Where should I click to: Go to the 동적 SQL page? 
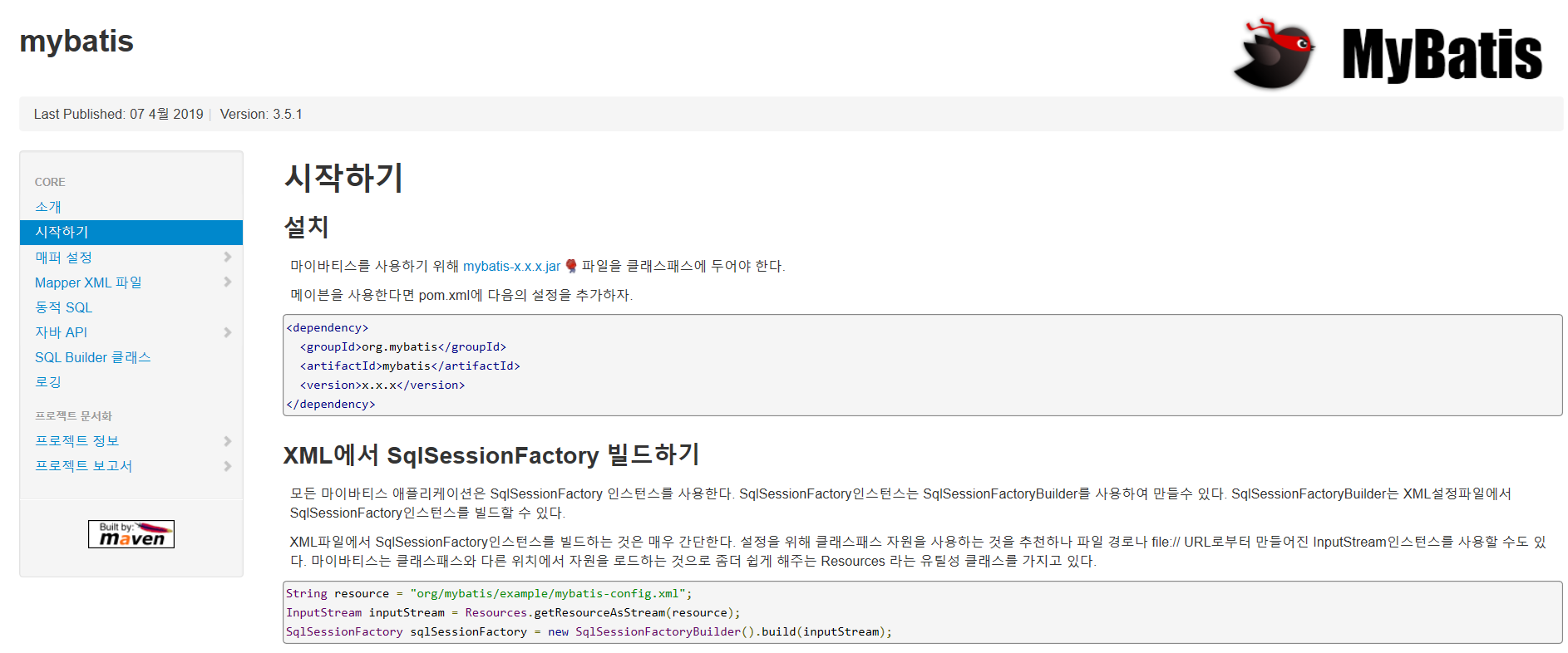click(x=63, y=307)
